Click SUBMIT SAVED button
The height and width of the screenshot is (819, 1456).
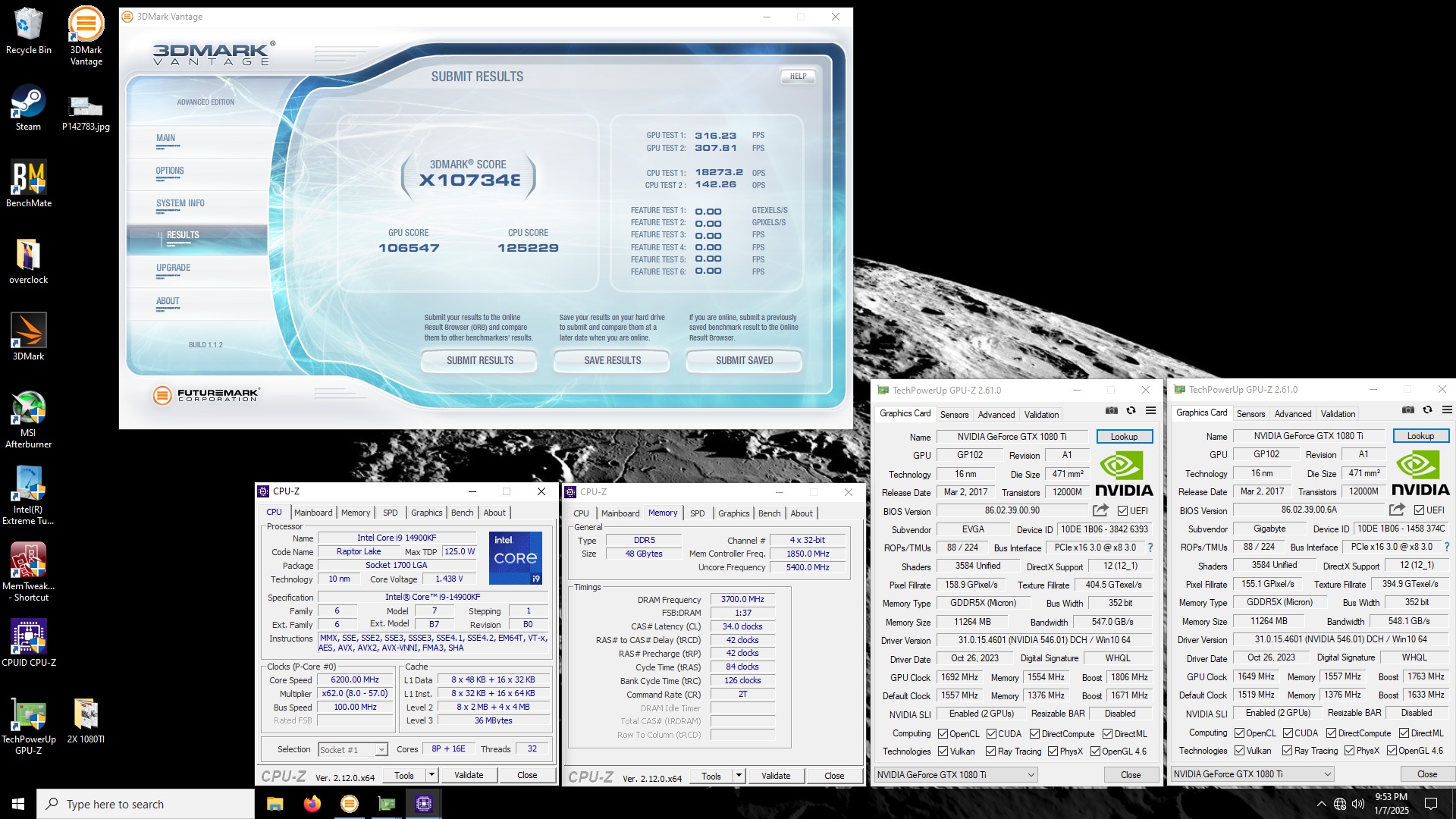pyautogui.click(x=744, y=361)
